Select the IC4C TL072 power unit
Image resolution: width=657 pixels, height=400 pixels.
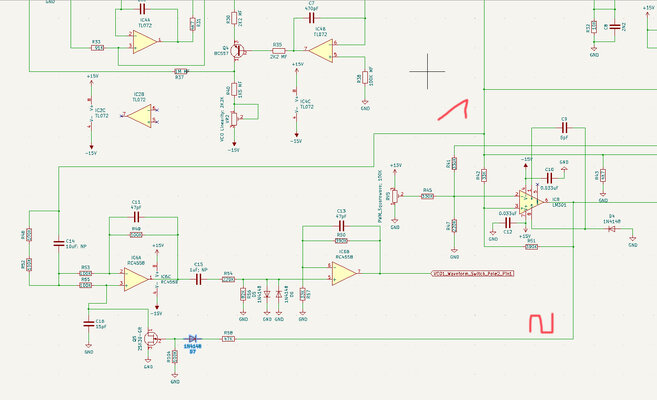297,103
